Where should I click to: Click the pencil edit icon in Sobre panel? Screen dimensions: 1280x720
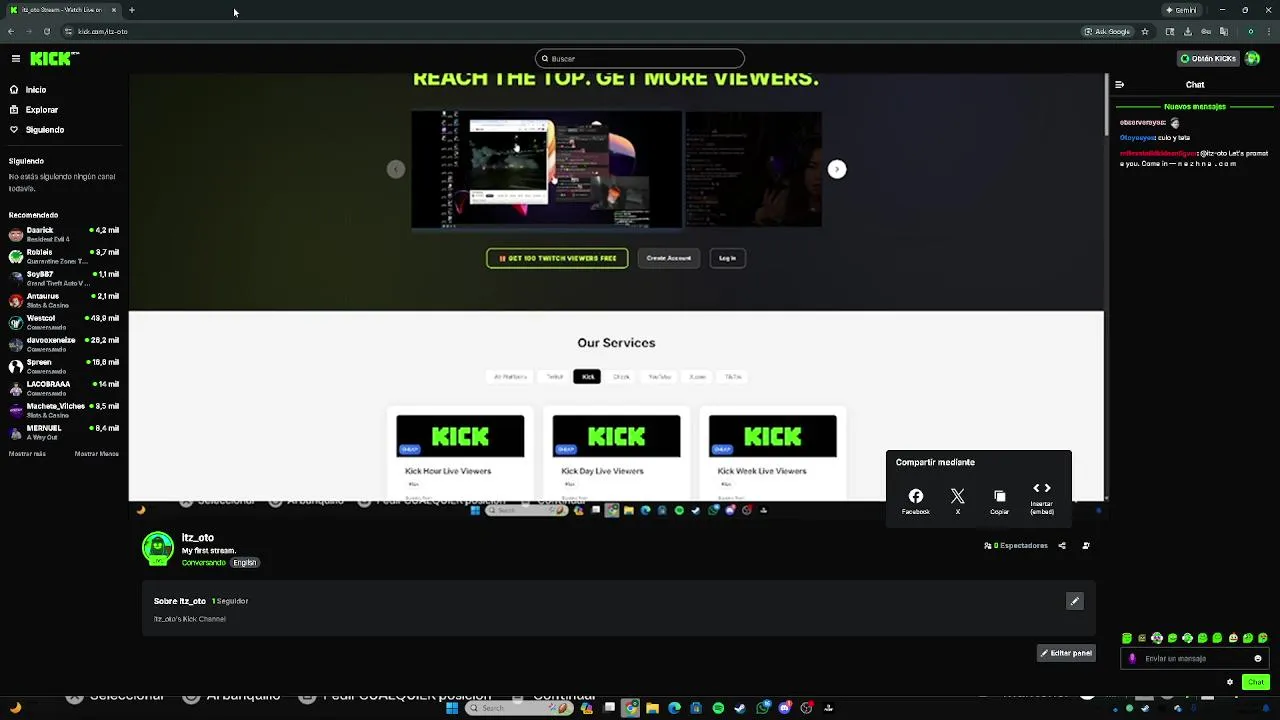tap(1074, 601)
